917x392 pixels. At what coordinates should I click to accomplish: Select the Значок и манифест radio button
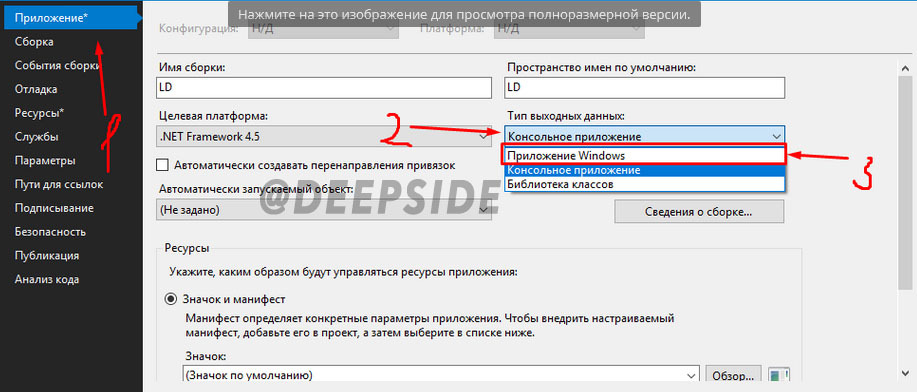click(171, 300)
